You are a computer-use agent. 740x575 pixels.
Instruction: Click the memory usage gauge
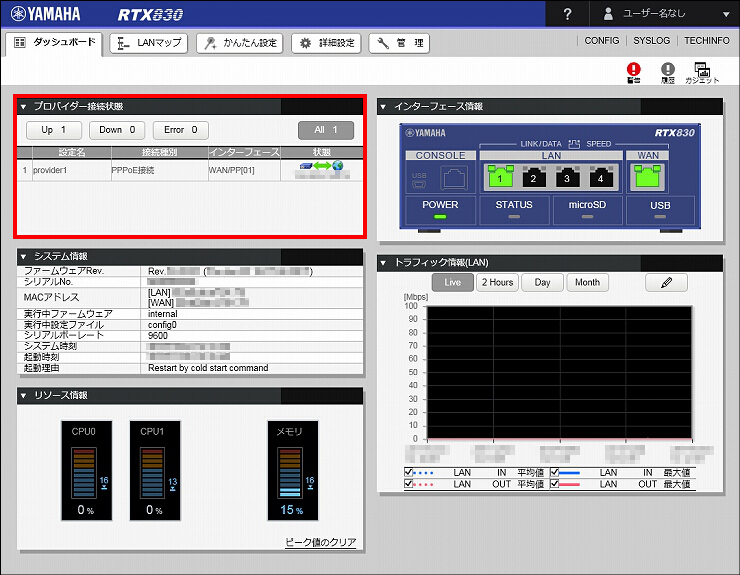[x=293, y=470]
